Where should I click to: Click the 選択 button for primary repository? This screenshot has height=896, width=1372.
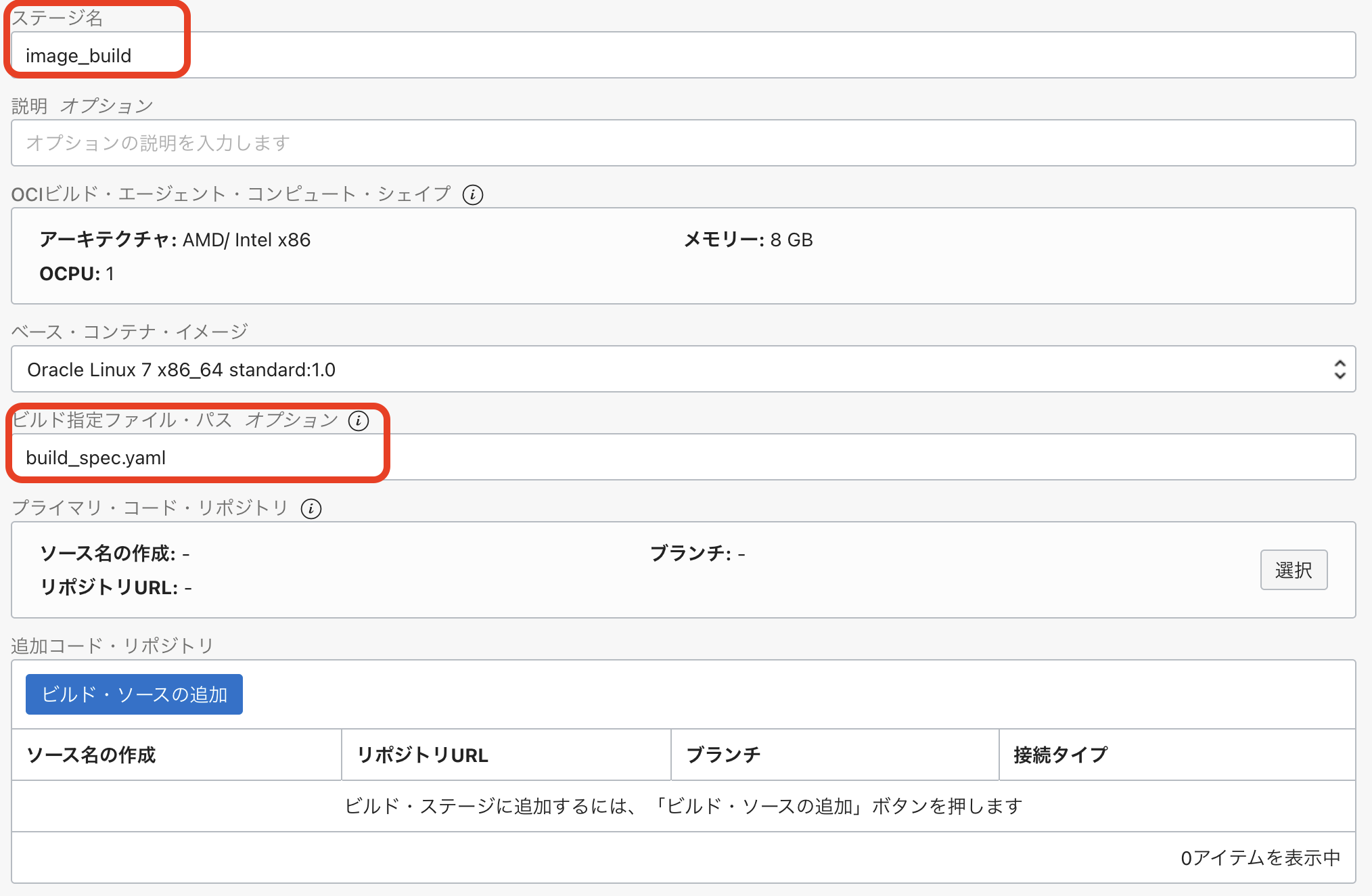(1293, 570)
